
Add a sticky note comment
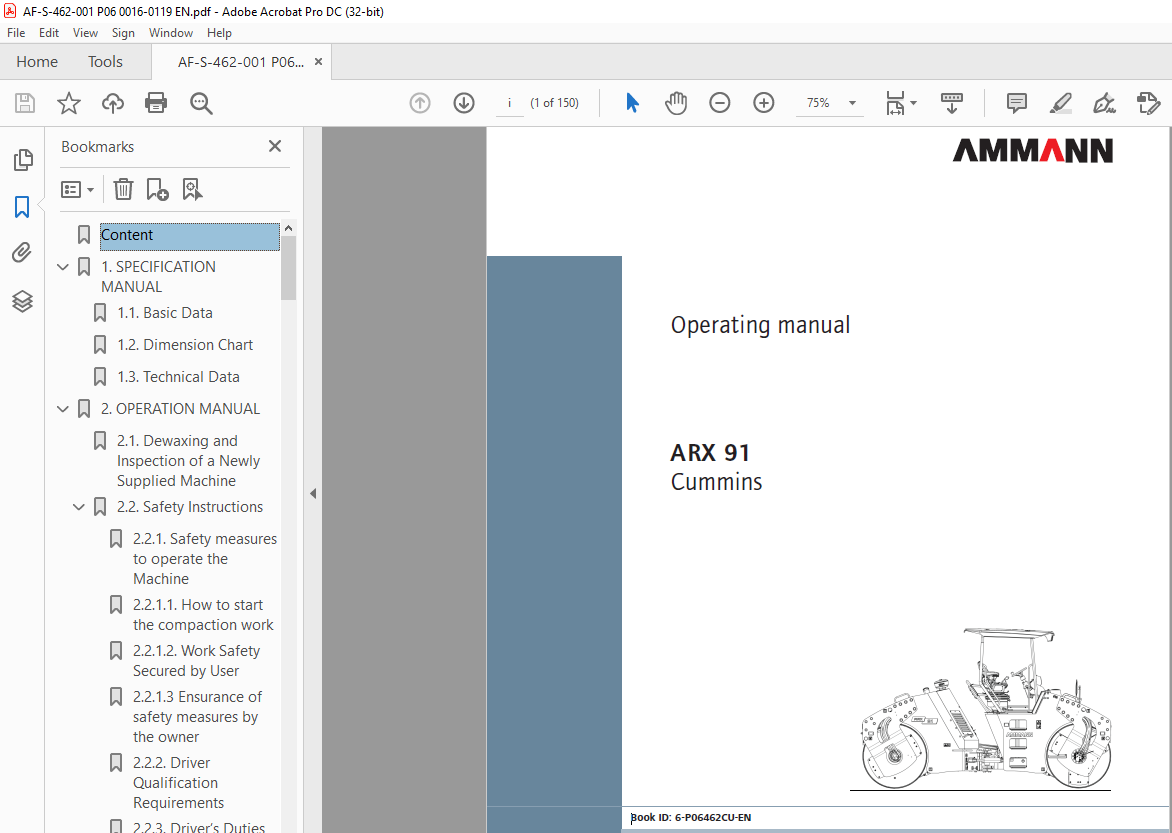tap(1017, 103)
